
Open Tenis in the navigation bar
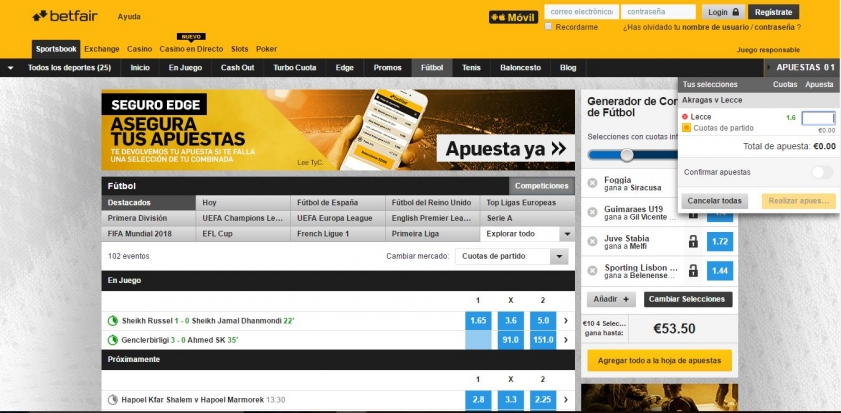tap(471, 68)
